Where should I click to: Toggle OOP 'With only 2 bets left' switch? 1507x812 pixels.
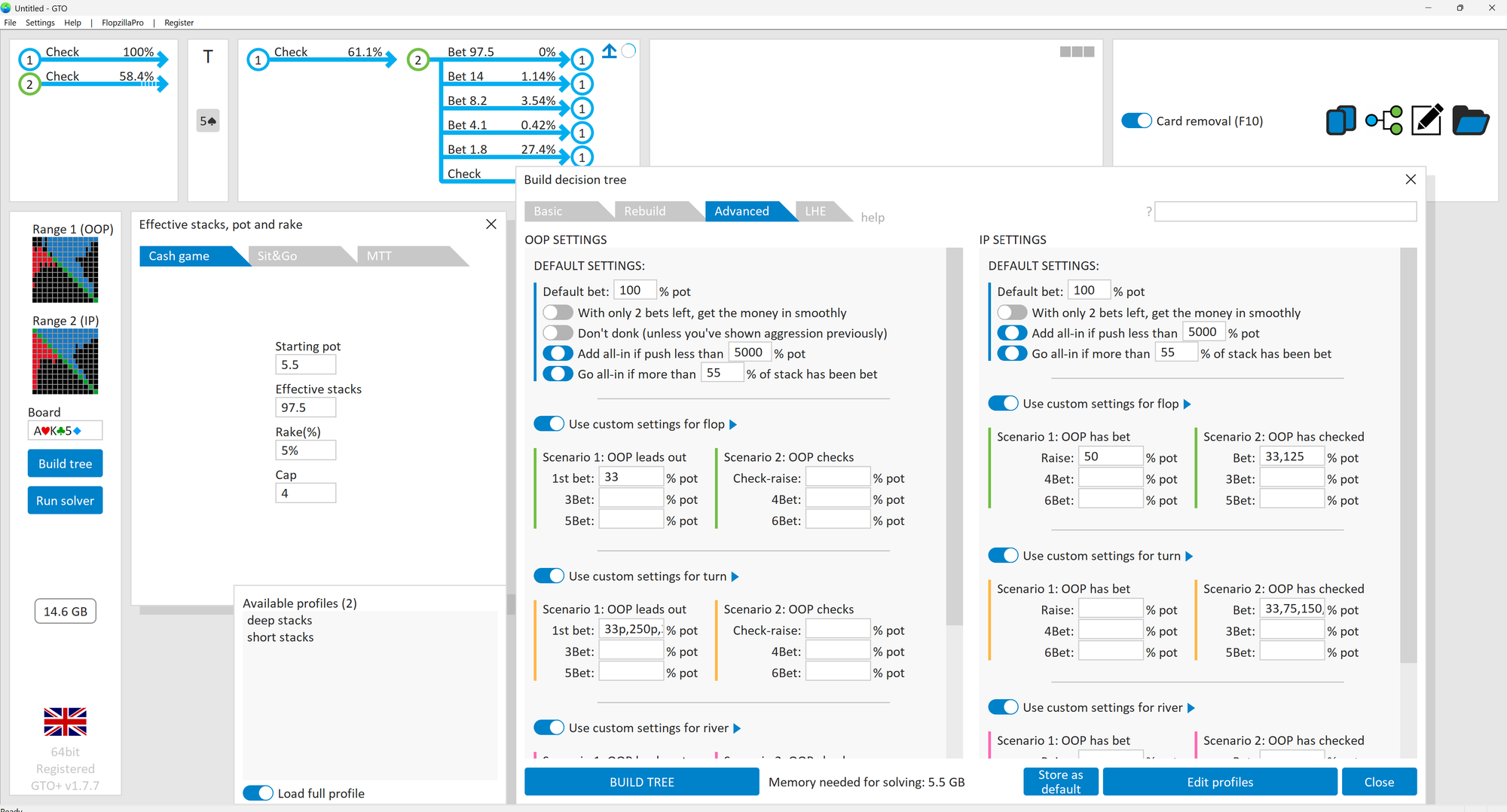558,313
